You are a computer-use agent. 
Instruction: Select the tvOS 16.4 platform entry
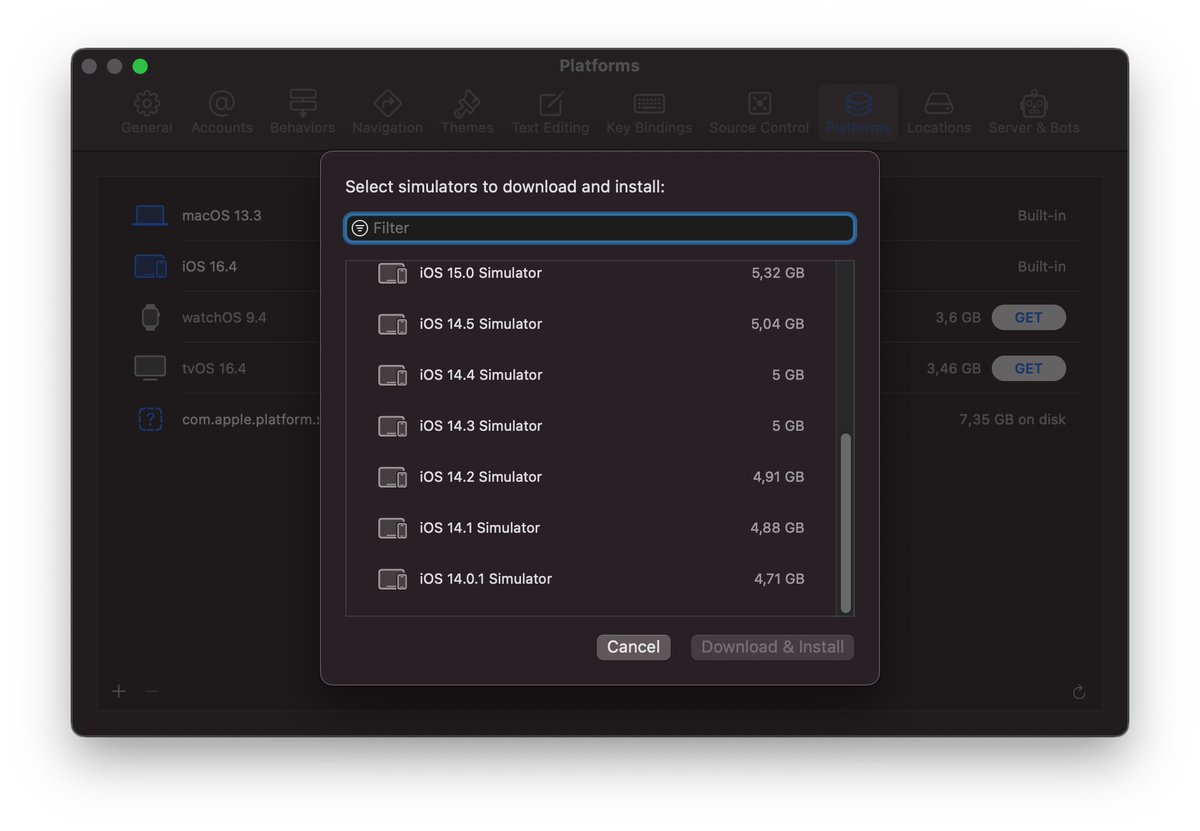tap(215, 368)
